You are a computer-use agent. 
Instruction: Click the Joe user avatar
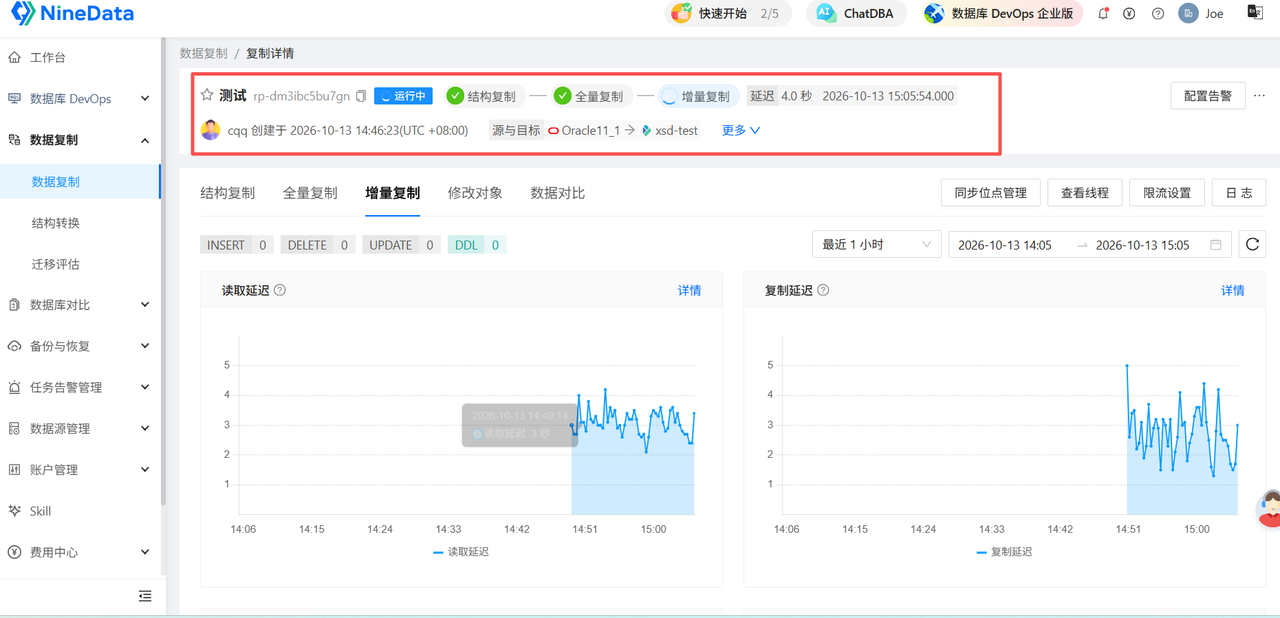pyautogui.click(x=1188, y=14)
